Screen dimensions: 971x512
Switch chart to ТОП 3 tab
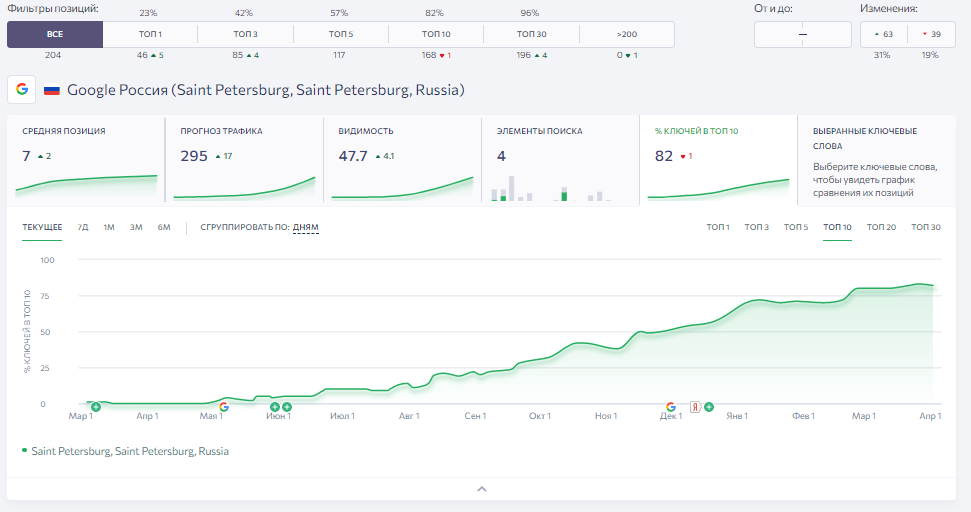point(757,227)
